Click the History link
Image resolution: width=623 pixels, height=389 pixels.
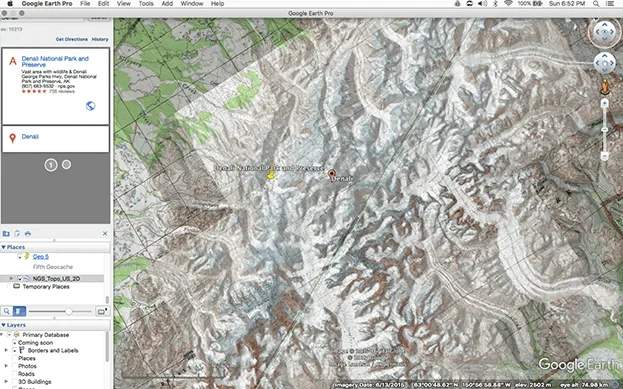point(100,39)
